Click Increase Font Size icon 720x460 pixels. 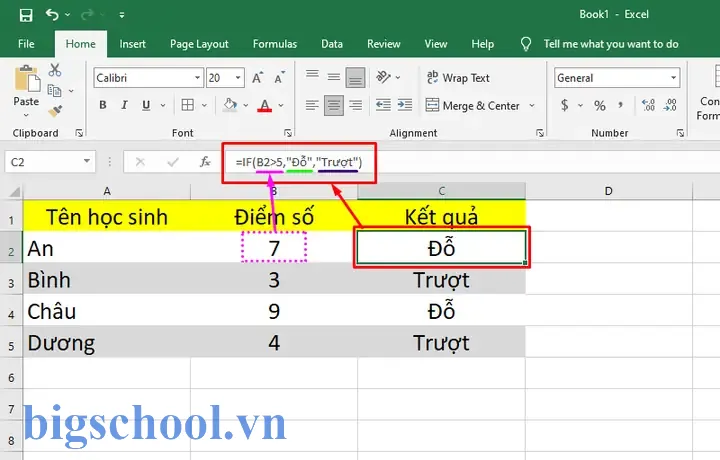[258, 78]
